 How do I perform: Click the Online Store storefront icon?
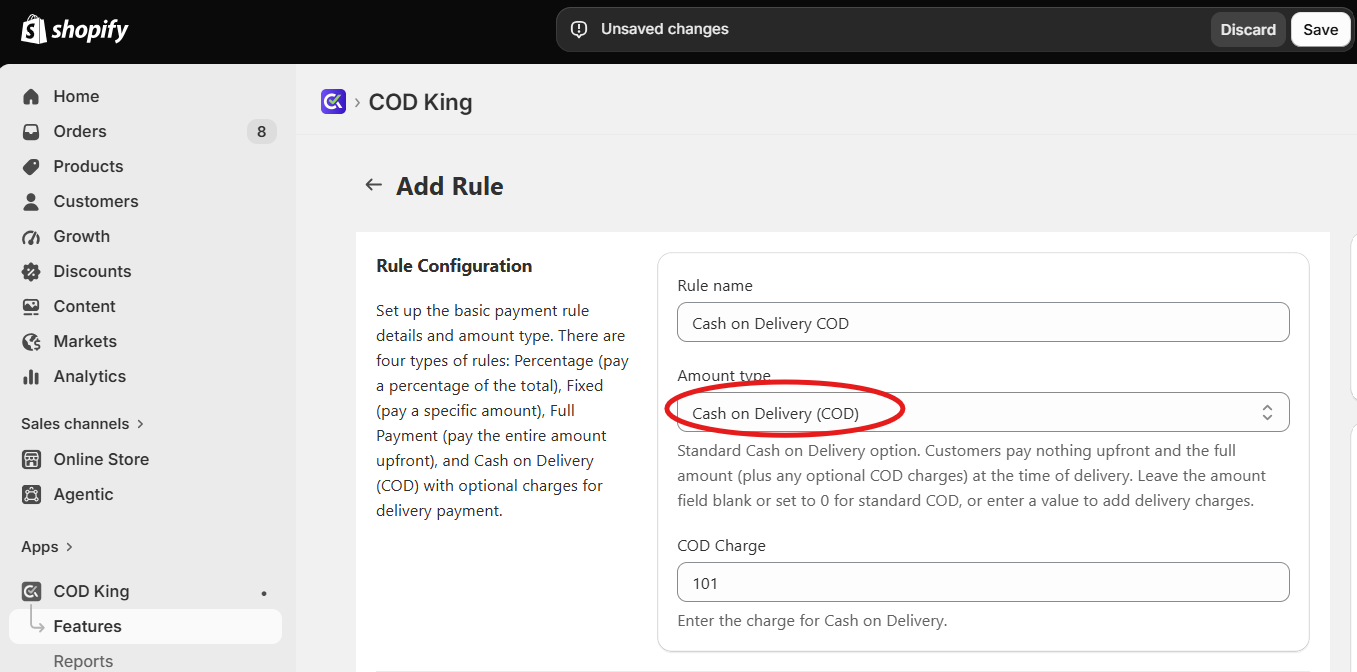pos(31,459)
